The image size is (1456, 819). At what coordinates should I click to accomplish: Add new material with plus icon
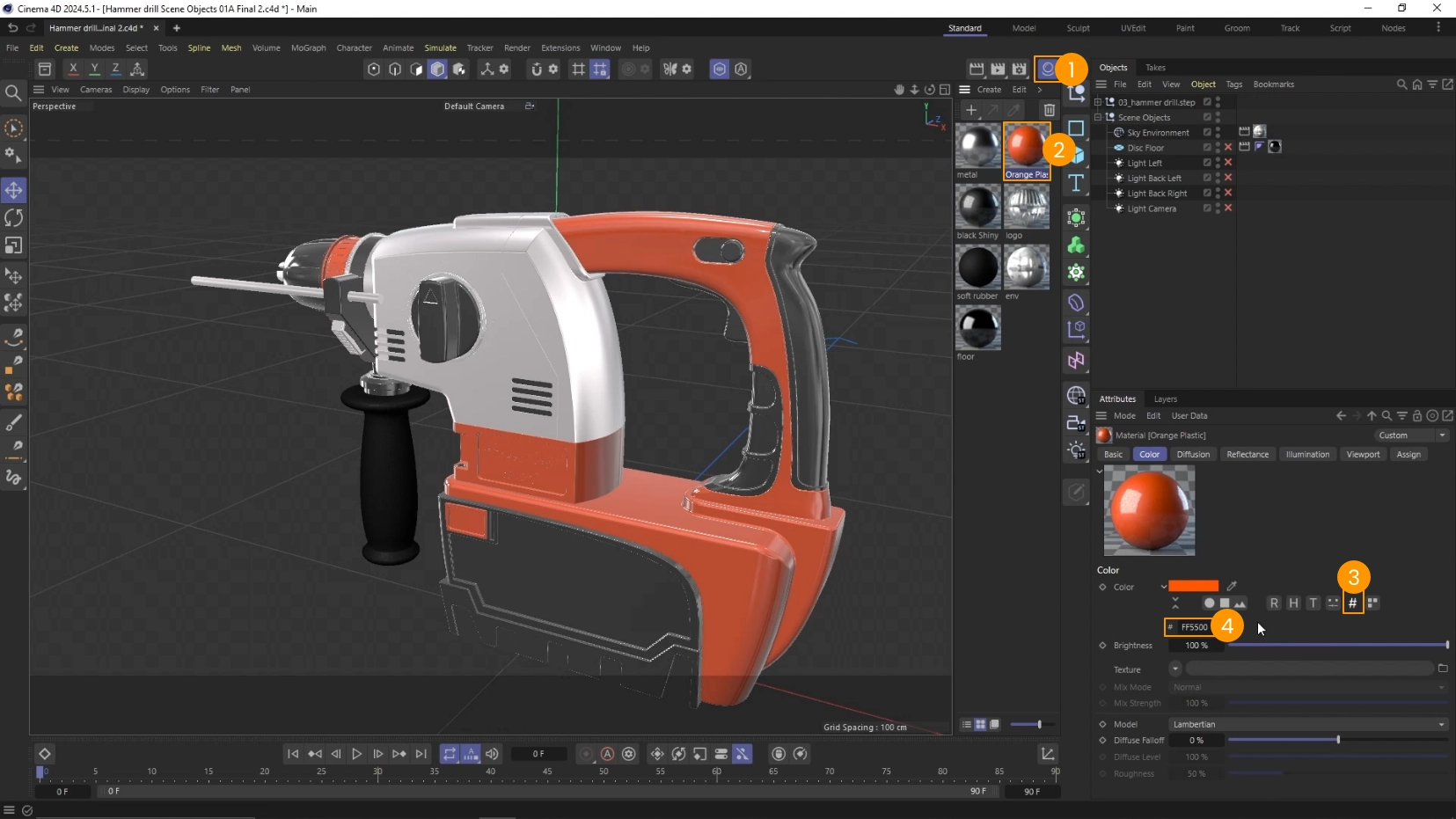click(x=970, y=110)
